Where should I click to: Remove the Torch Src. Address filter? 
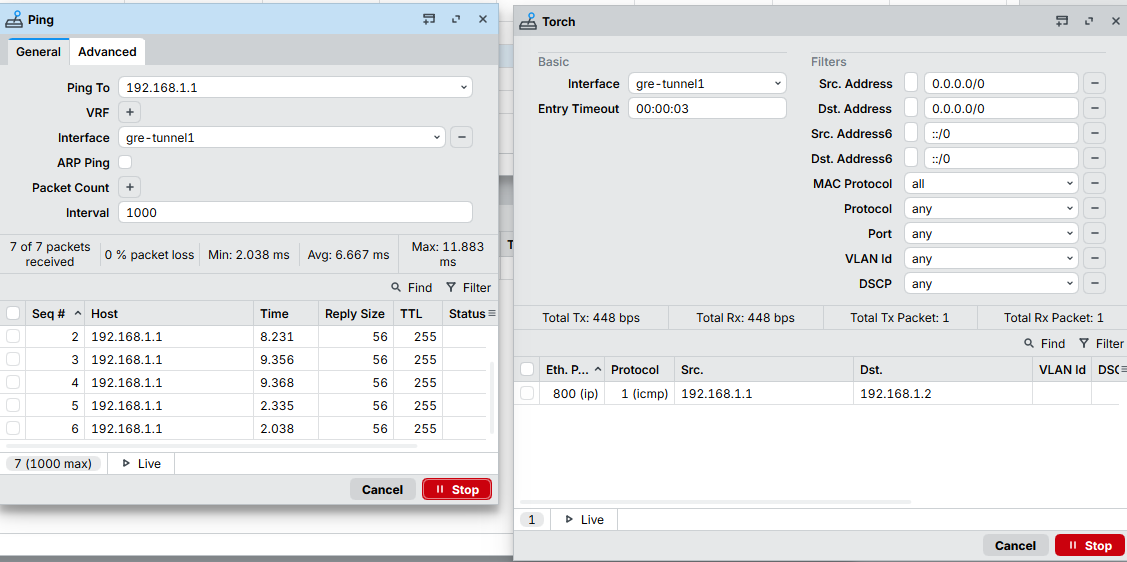(1095, 84)
